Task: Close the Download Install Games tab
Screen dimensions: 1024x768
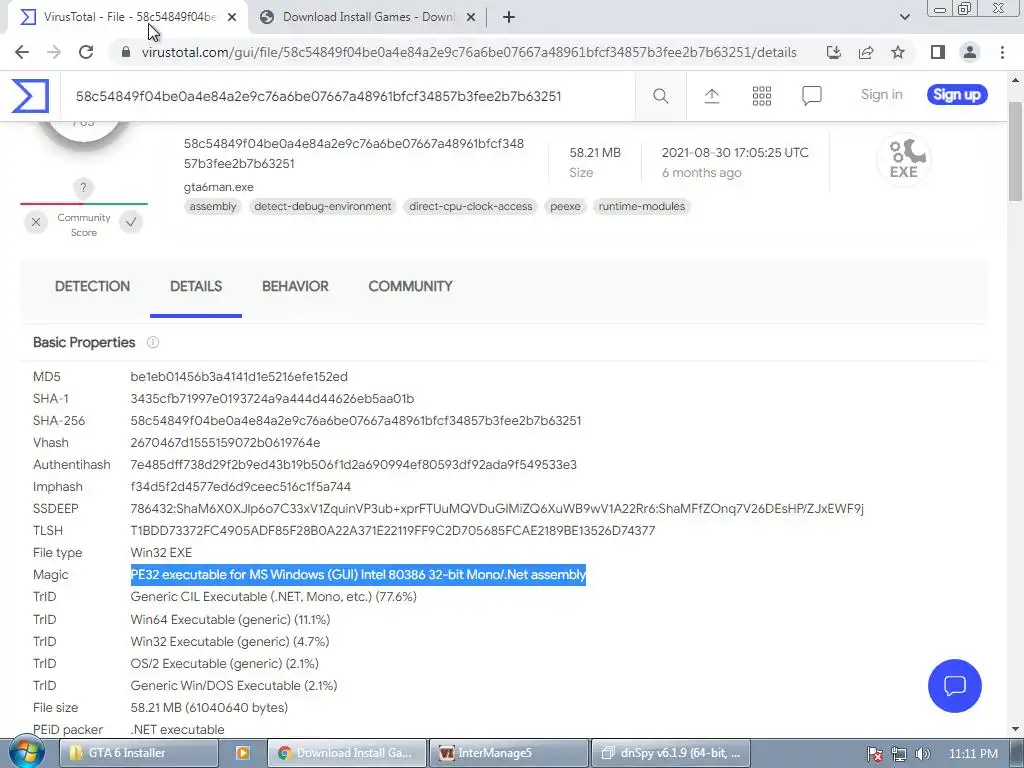Action: [471, 17]
